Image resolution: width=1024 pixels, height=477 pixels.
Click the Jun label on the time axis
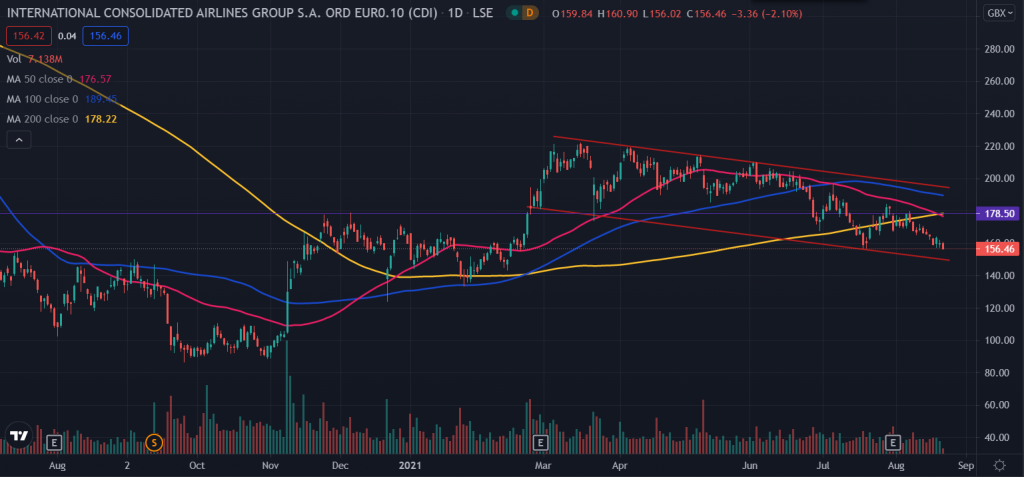click(750, 466)
